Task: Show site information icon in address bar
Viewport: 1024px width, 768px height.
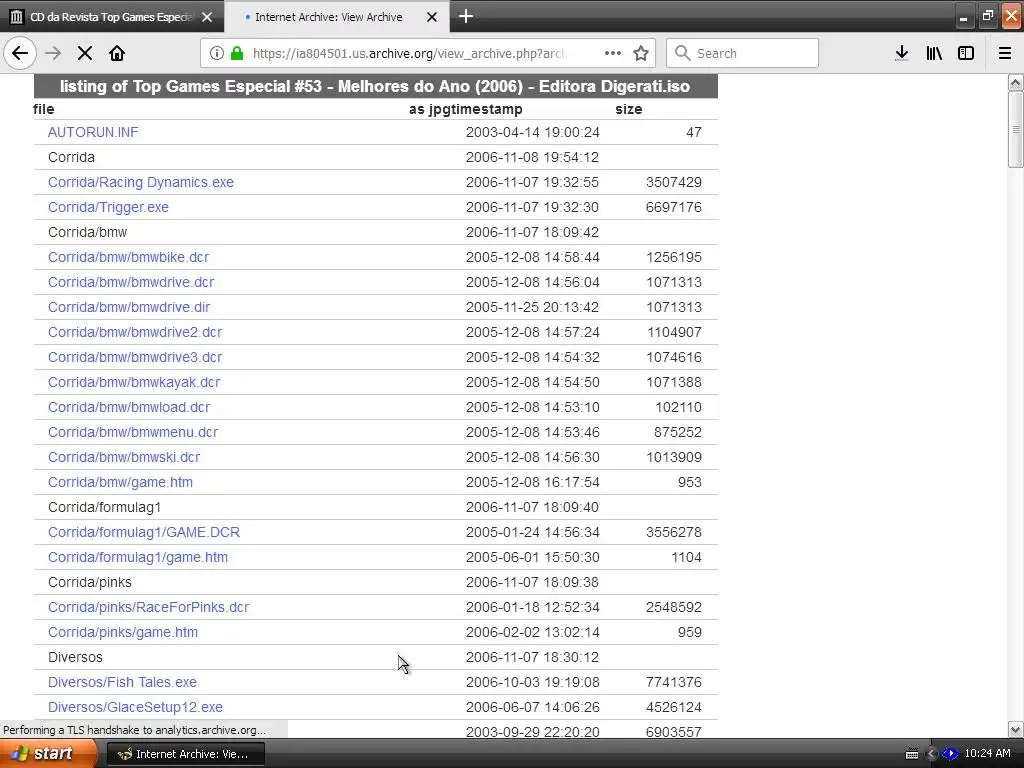Action: point(216,53)
